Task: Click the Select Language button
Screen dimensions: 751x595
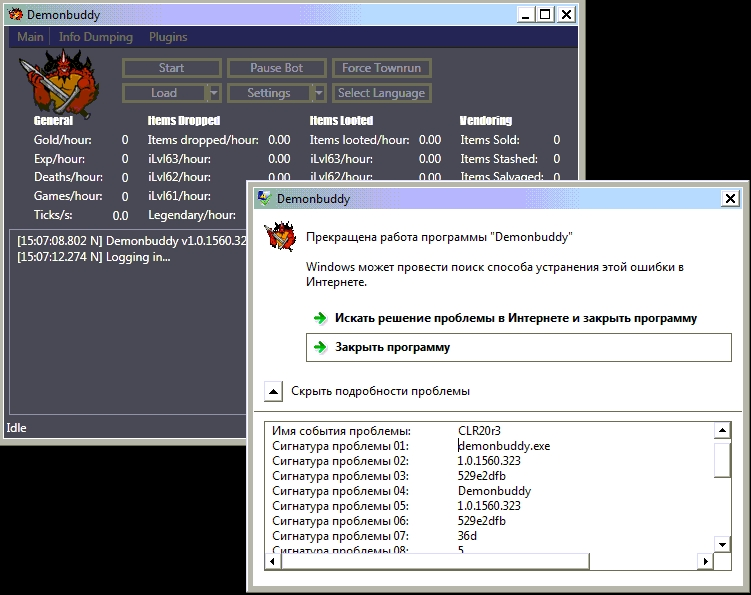Action: (381, 93)
